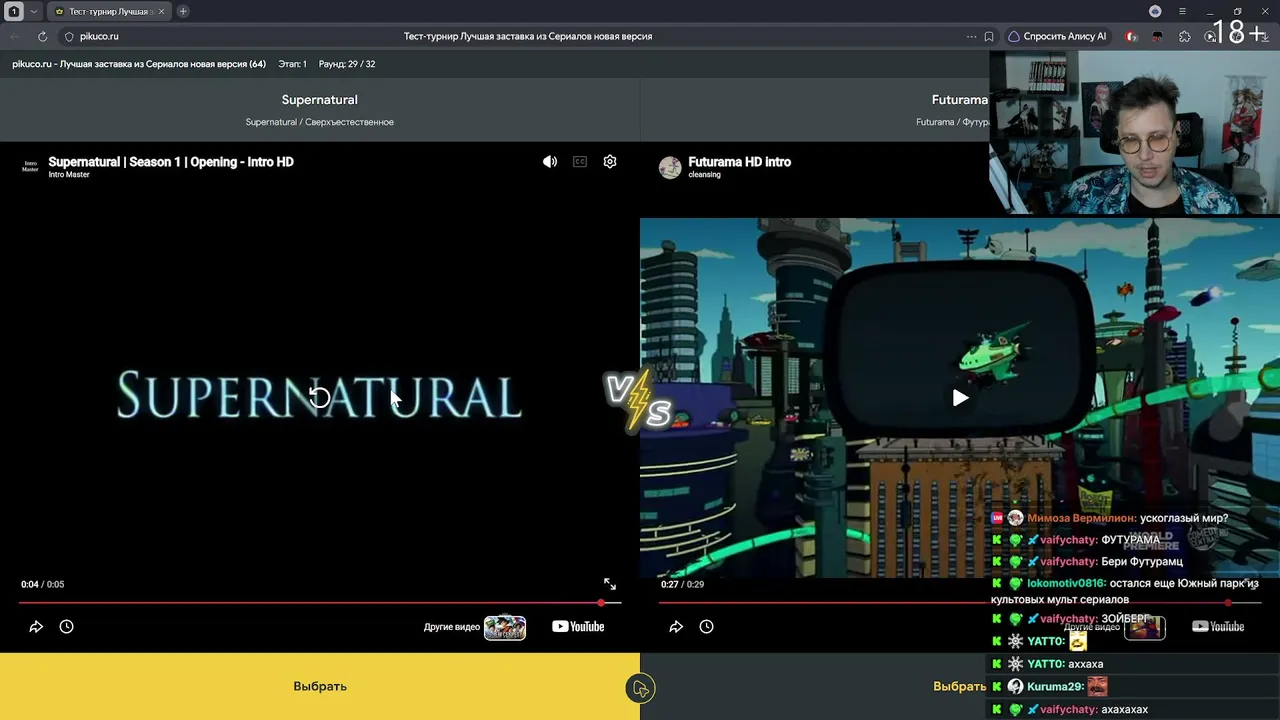Share the Futurama video

pyautogui.click(x=676, y=627)
